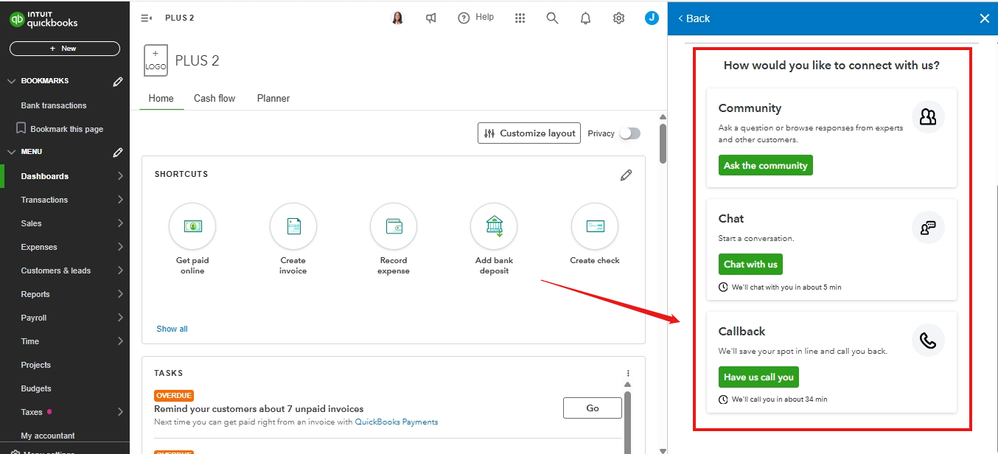Go Back in the help panel
998x454 pixels.
[x=694, y=18]
